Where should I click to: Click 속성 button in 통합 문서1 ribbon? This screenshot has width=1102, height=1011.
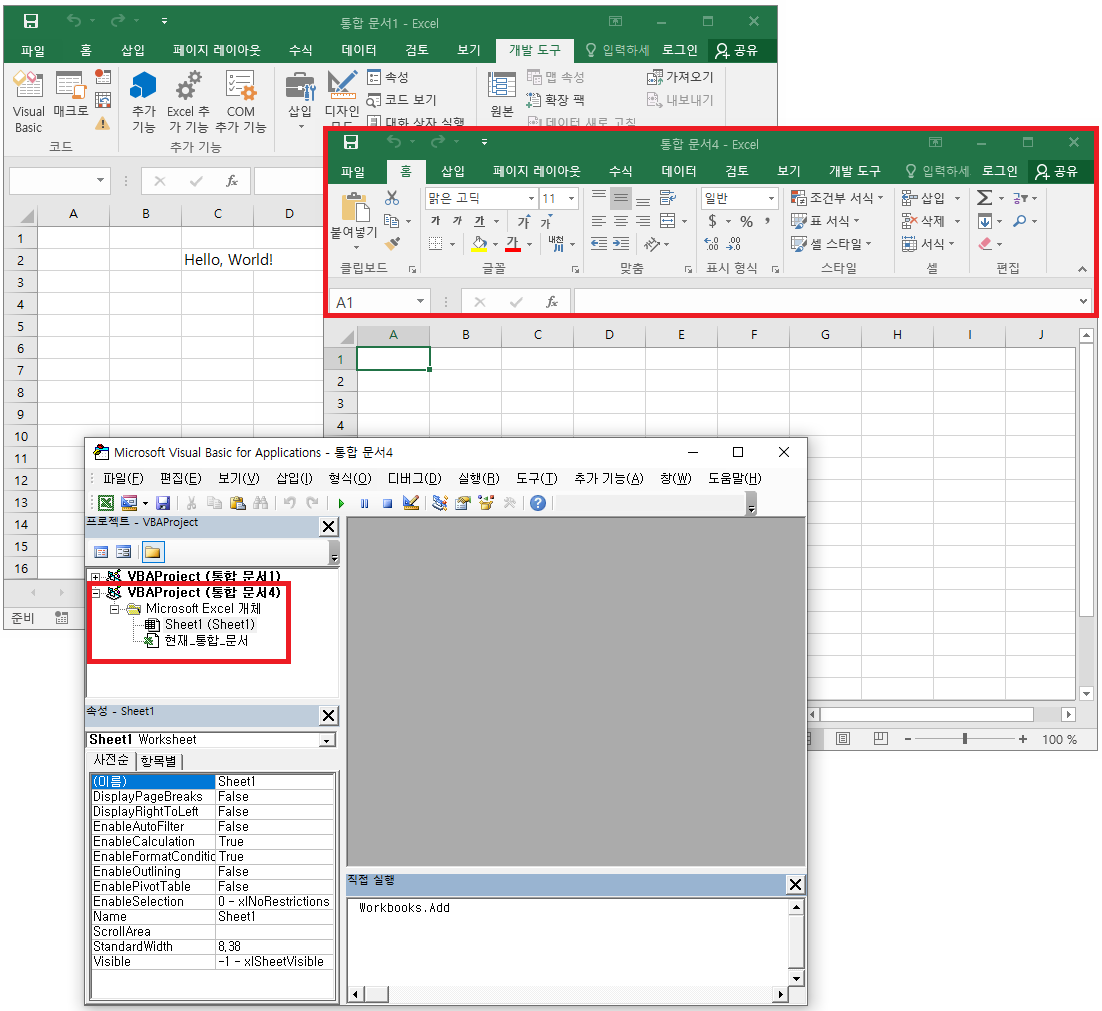[388, 77]
